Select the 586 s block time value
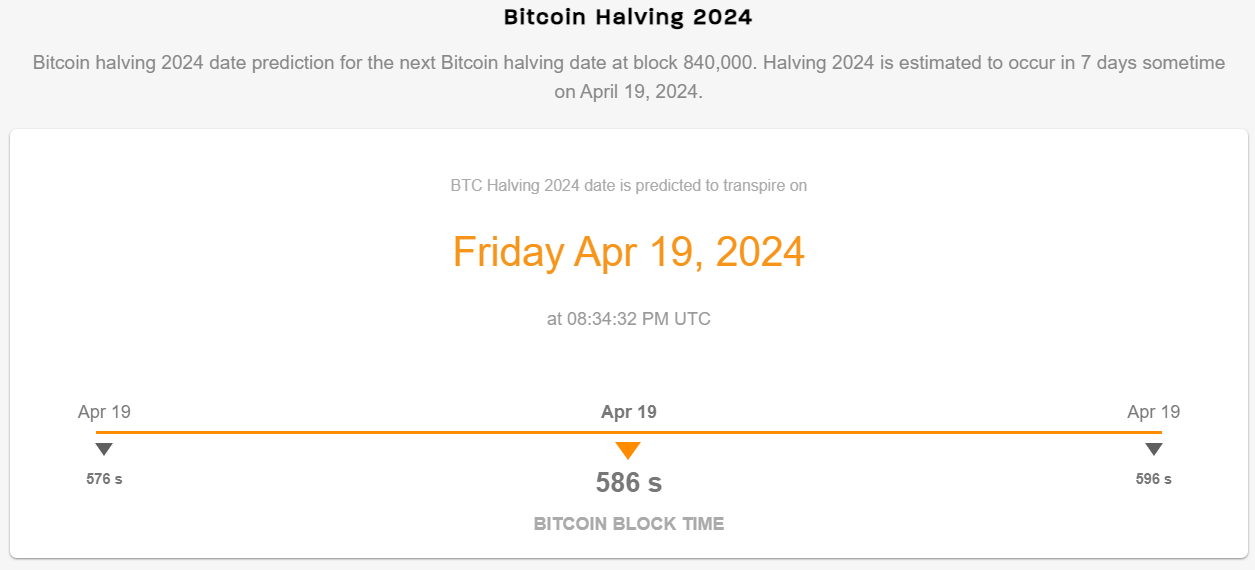Viewport: 1255px width, 570px height. 629,483
